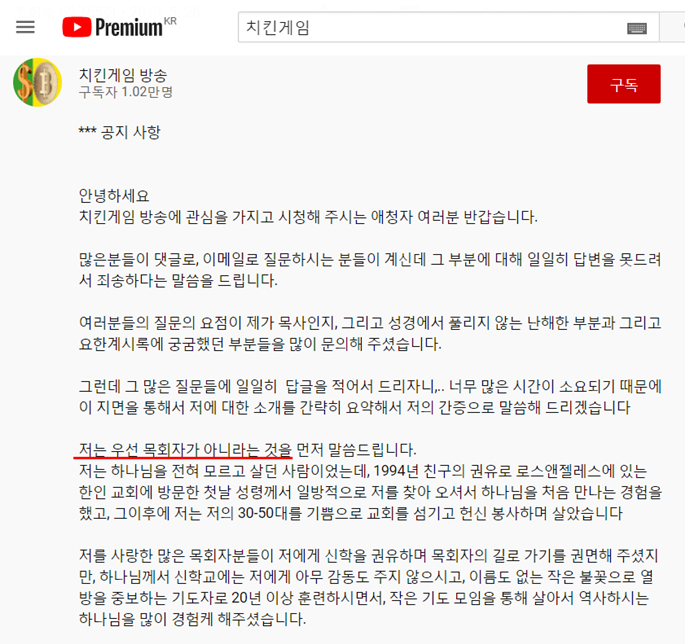Open the gold coin channel avatar
This screenshot has height=644, width=685.
click(38, 82)
